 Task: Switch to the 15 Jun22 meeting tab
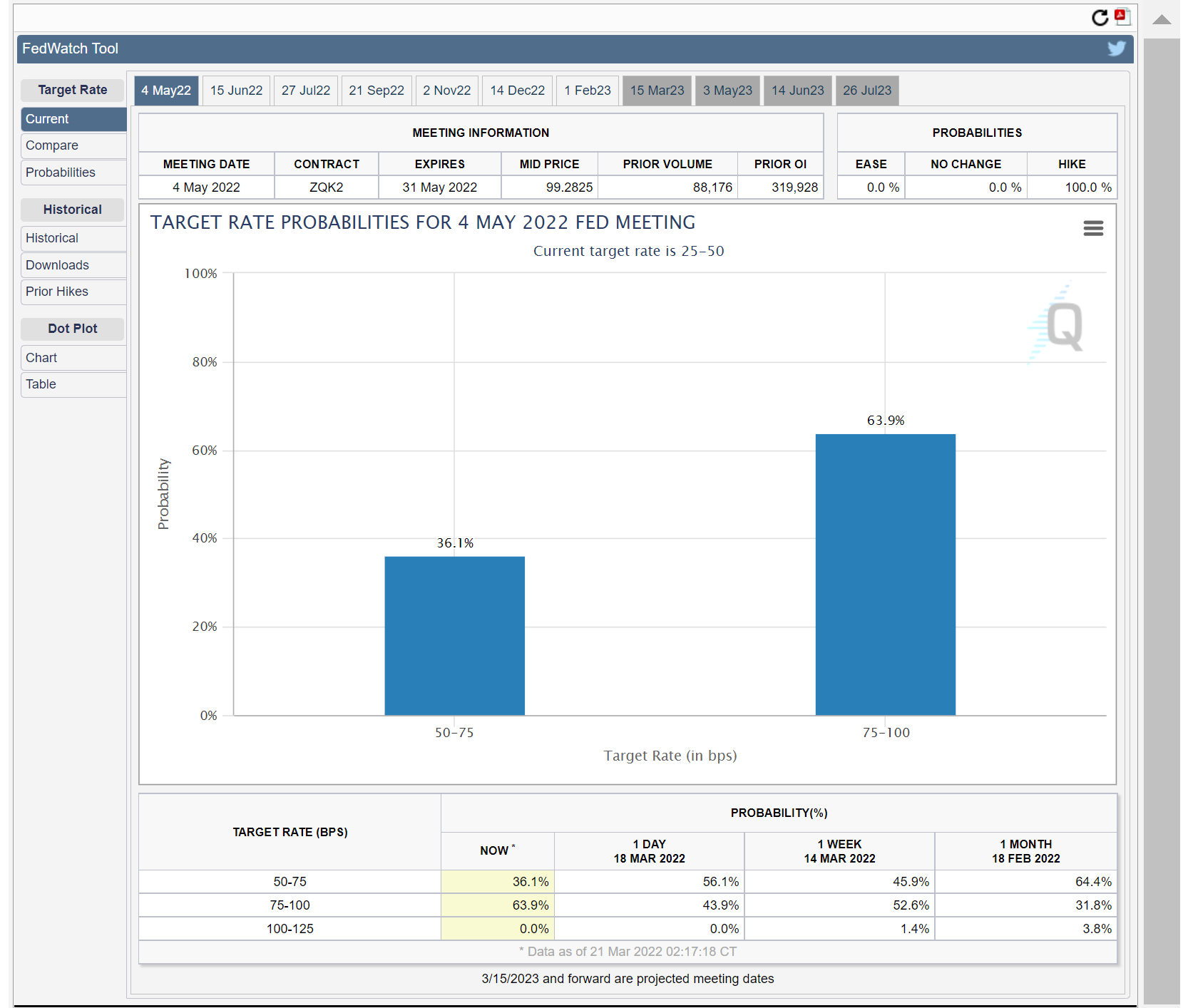236,91
